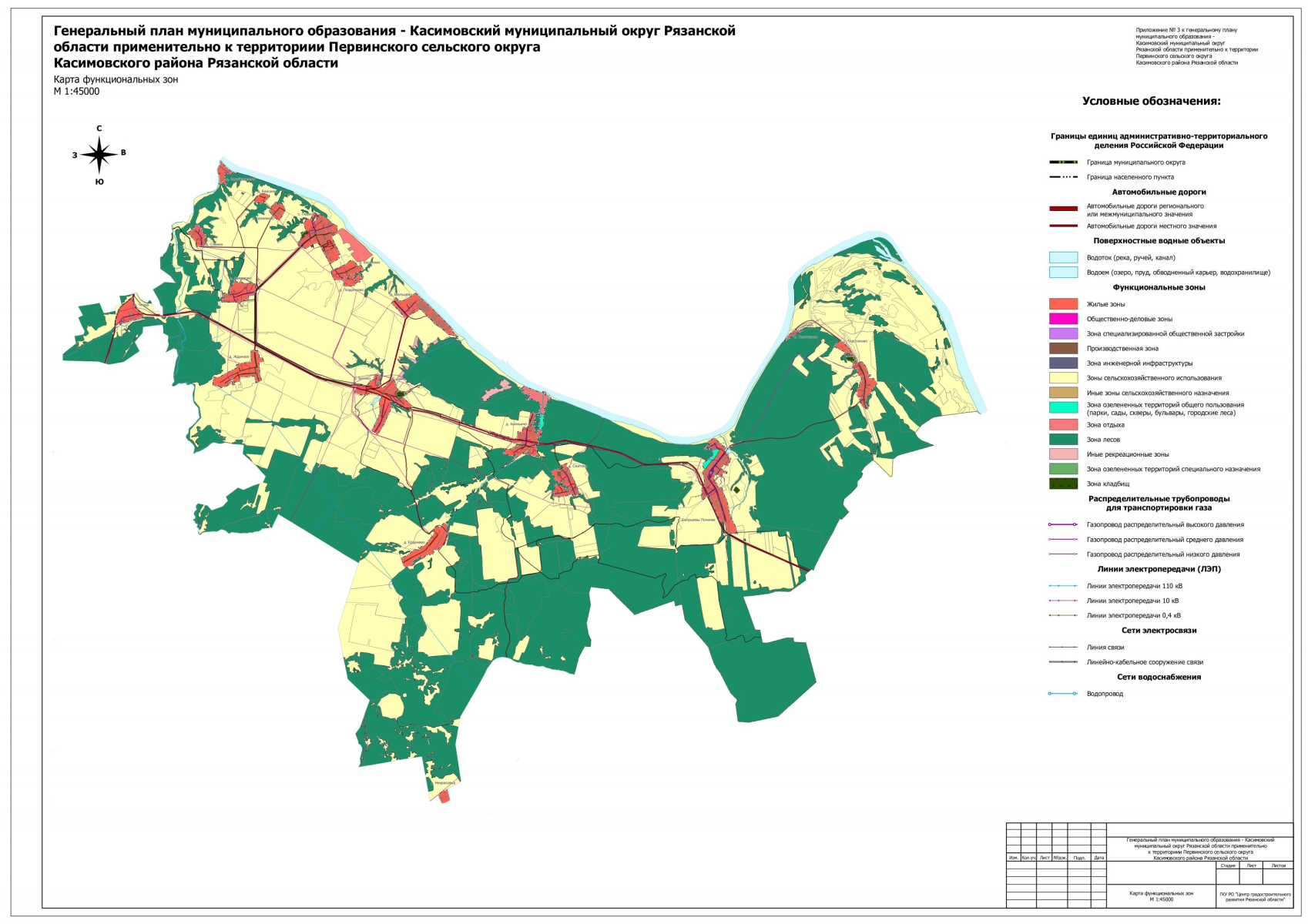Screen dimensions: 1308x924
Task: Select the Жилые зоны red swatch
Action: (x=1063, y=304)
